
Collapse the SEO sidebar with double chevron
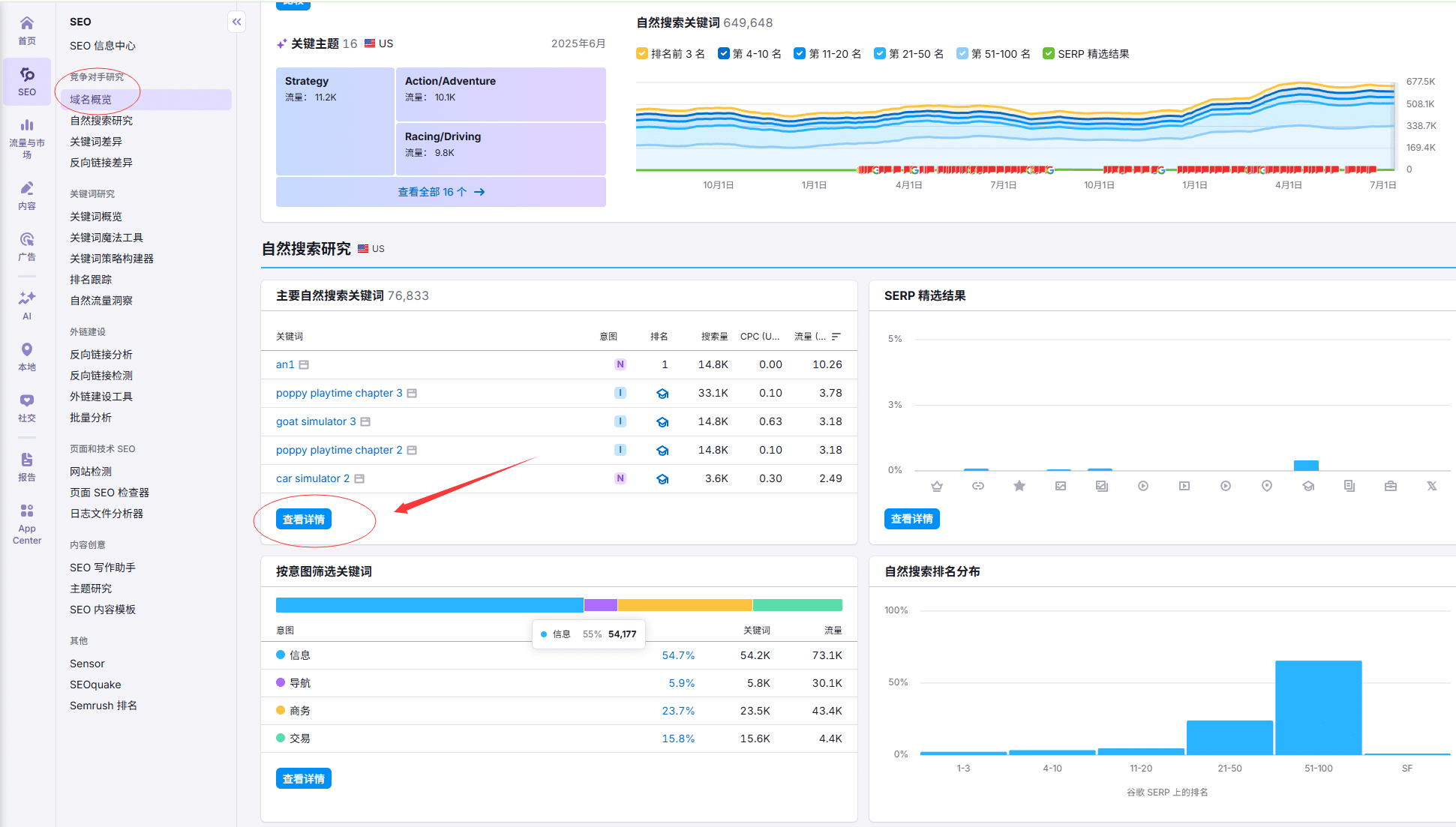tap(236, 22)
